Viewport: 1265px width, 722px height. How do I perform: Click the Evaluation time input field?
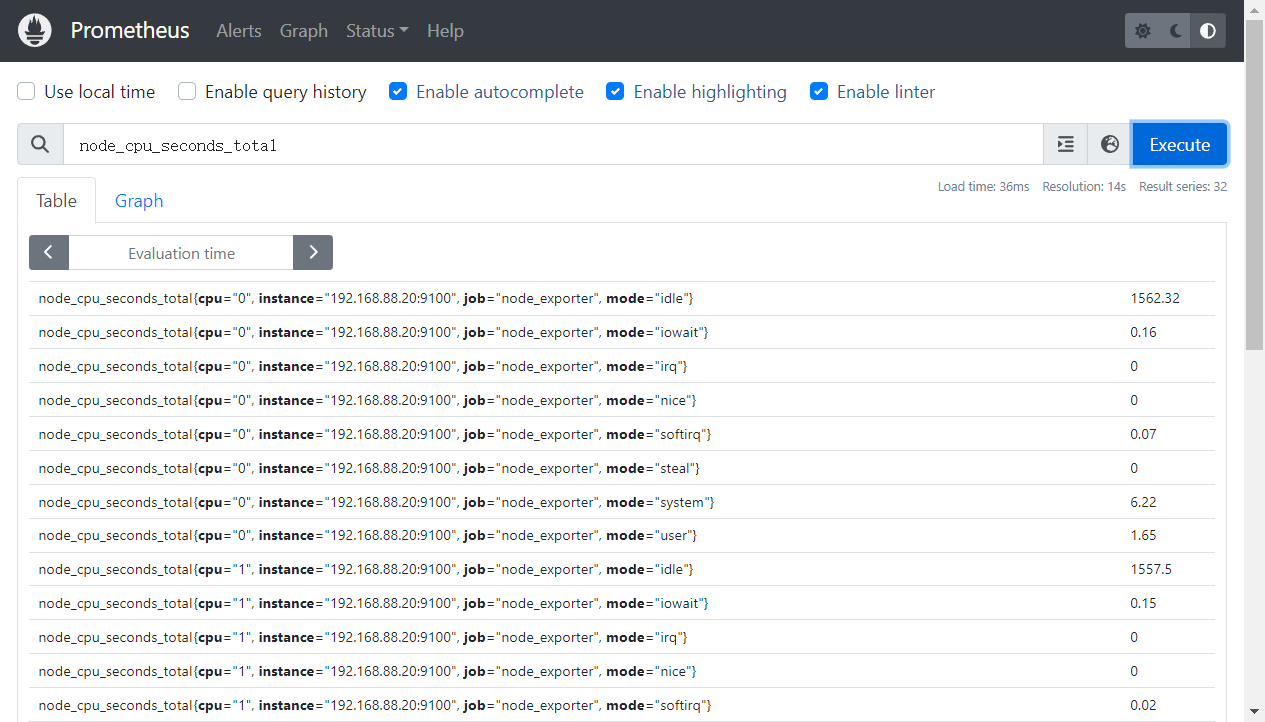tap(181, 253)
